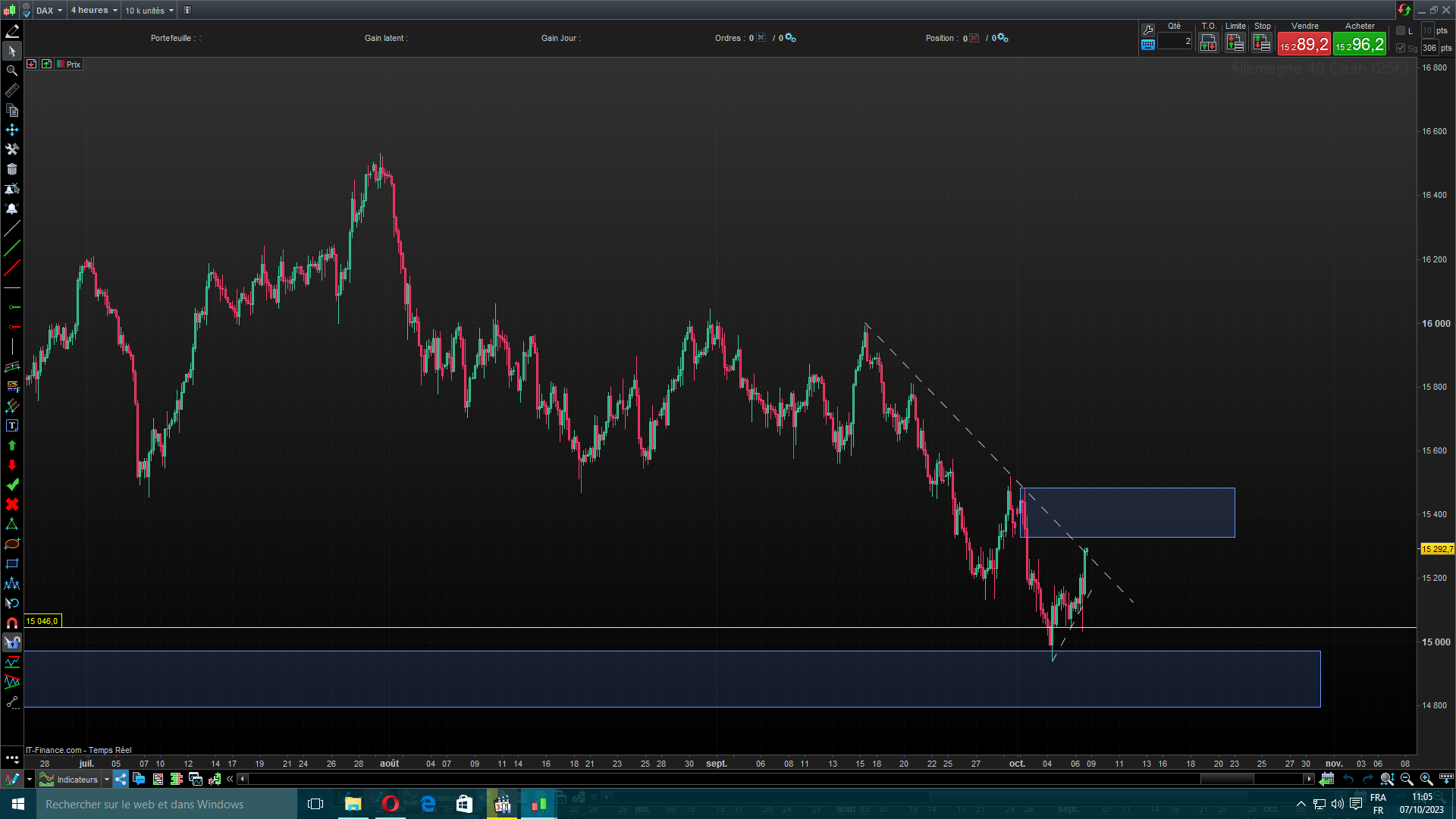This screenshot has width=1456, height=819.
Task: Click the Limite order icon
Action: pos(1235,43)
